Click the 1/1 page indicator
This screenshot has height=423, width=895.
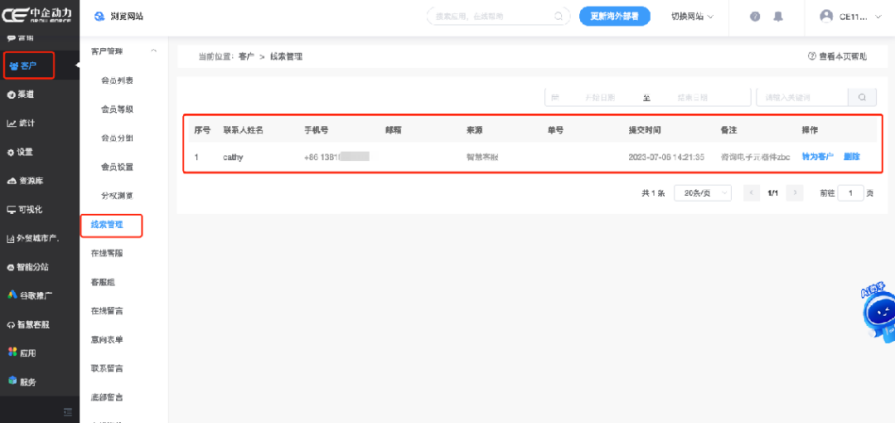[773, 193]
